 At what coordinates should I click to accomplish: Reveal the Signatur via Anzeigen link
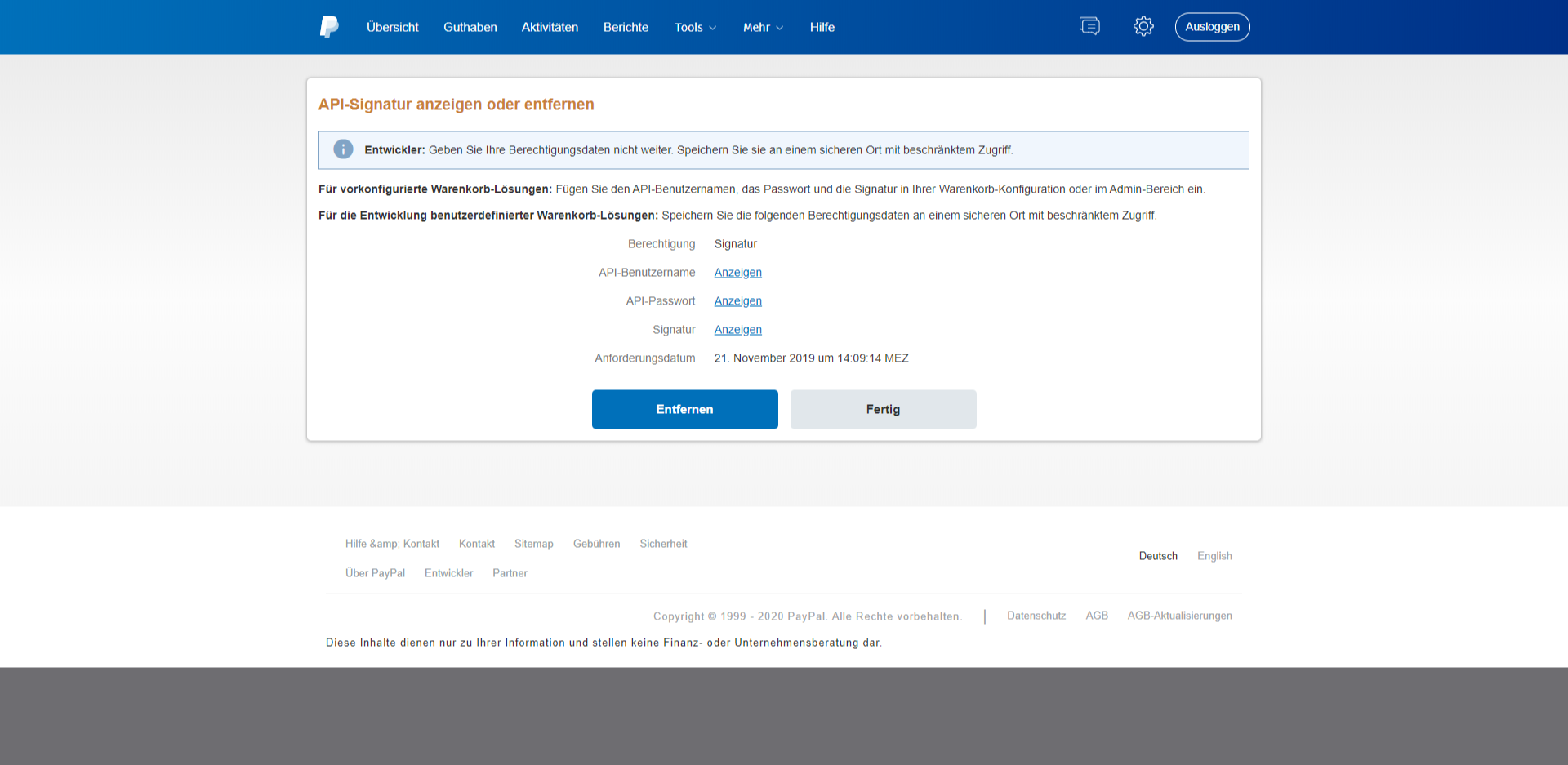(x=737, y=330)
